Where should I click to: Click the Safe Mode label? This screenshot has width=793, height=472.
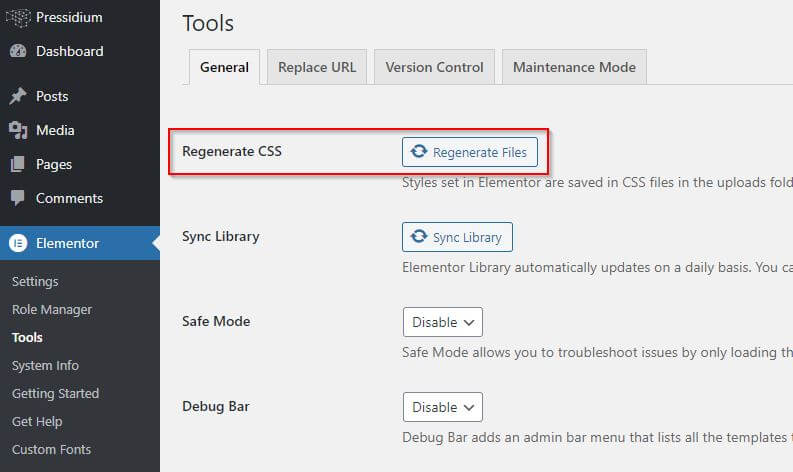tap(216, 321)
